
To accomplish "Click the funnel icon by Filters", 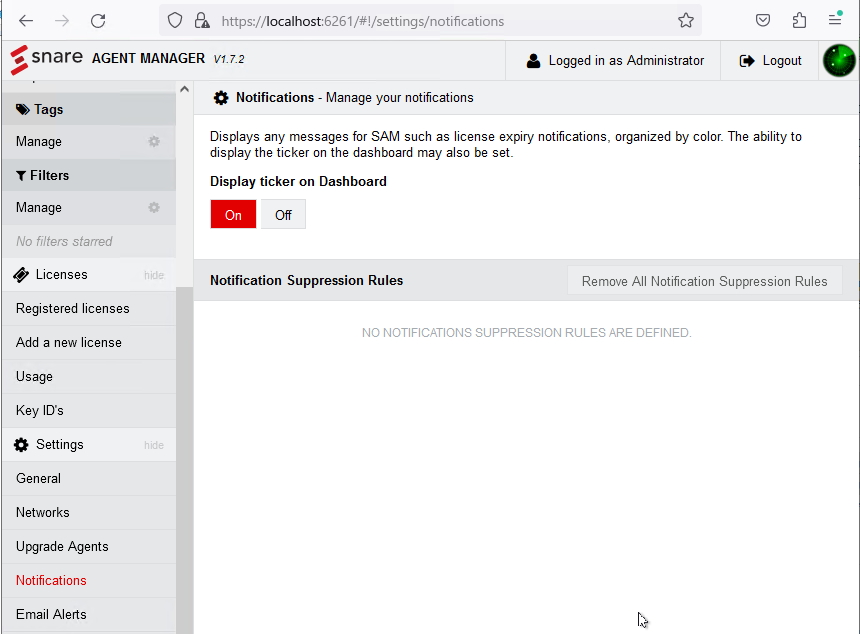I will 21,176.
